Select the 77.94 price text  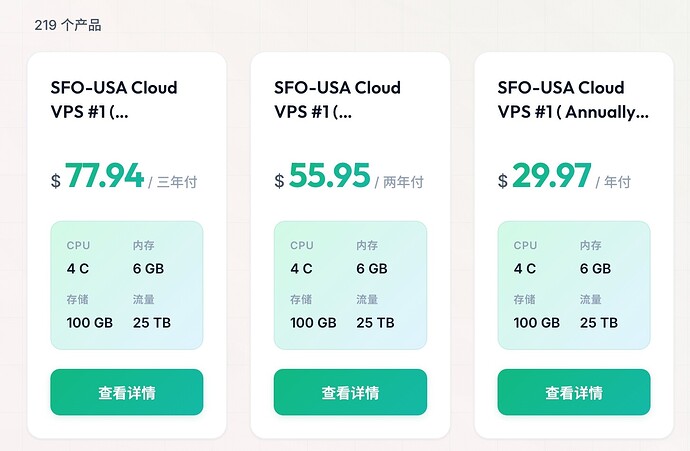tap(104, 176)
